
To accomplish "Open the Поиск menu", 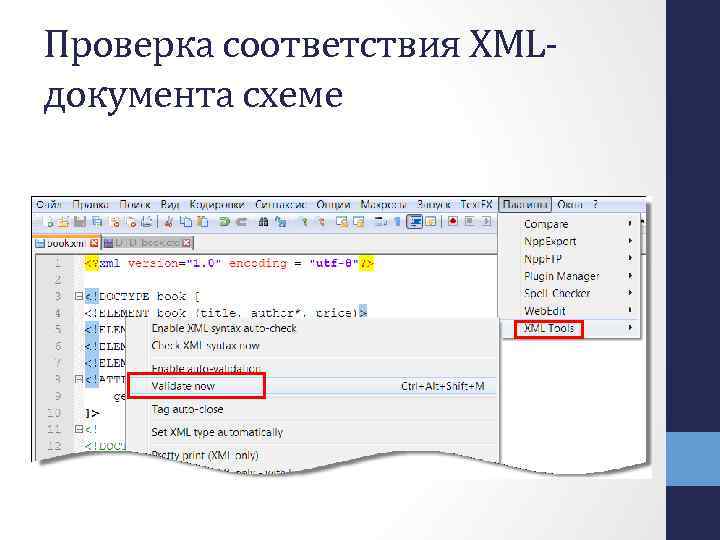I will 135,204.
